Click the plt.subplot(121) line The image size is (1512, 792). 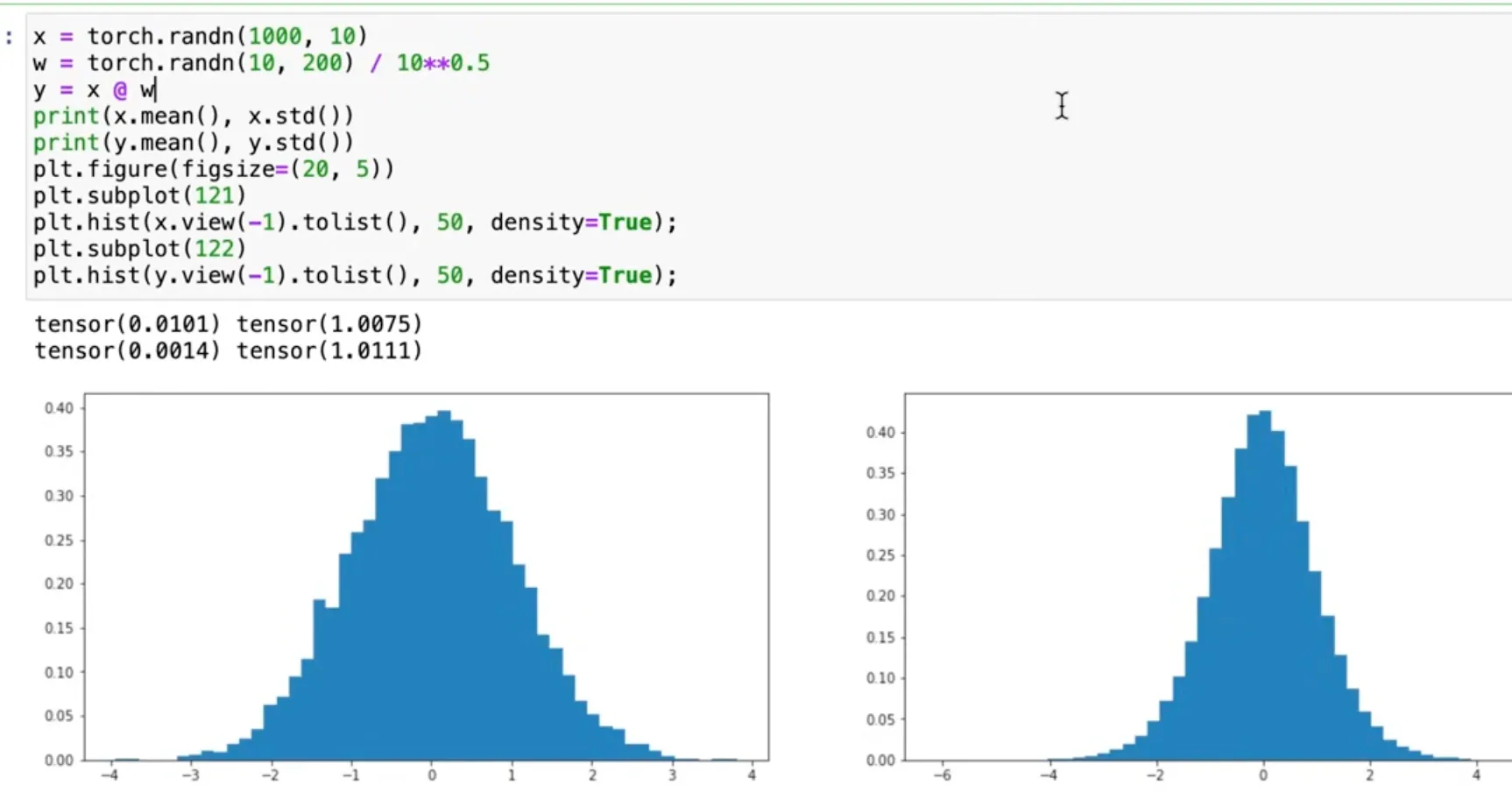pos(138,195)
